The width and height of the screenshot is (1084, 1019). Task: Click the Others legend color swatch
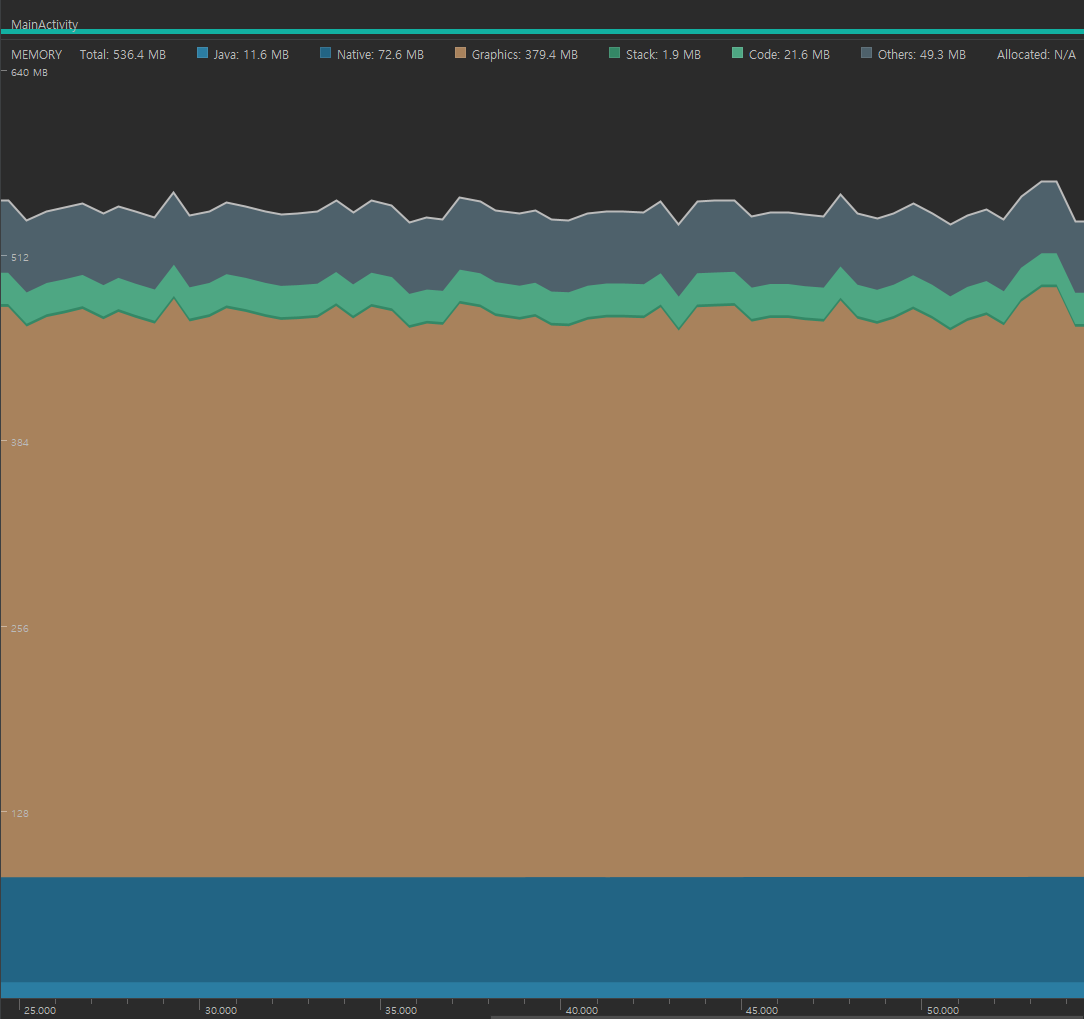click(x=866, y=53)
